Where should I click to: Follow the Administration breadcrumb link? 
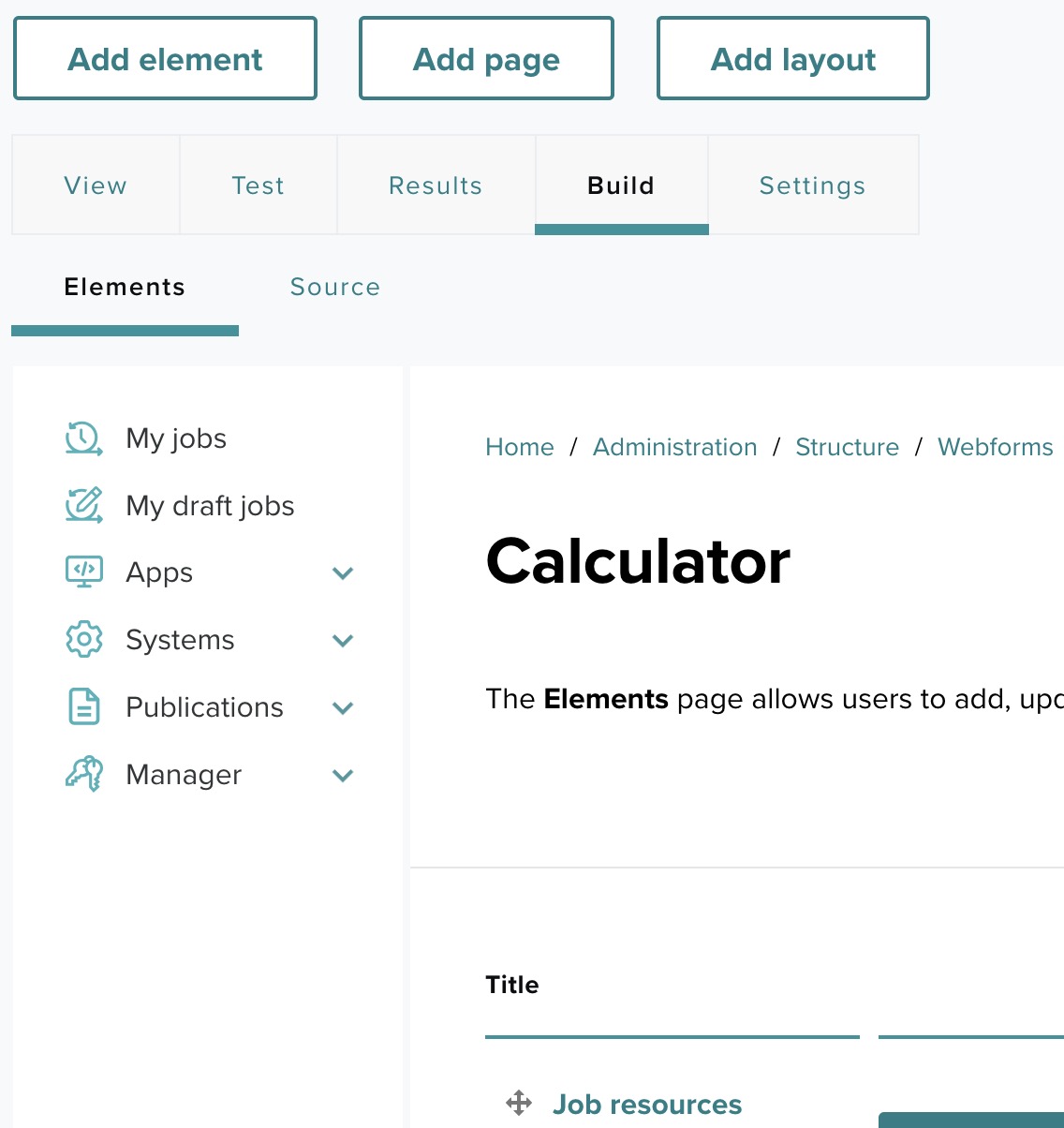pyautogui.click(x=674, y=447)
